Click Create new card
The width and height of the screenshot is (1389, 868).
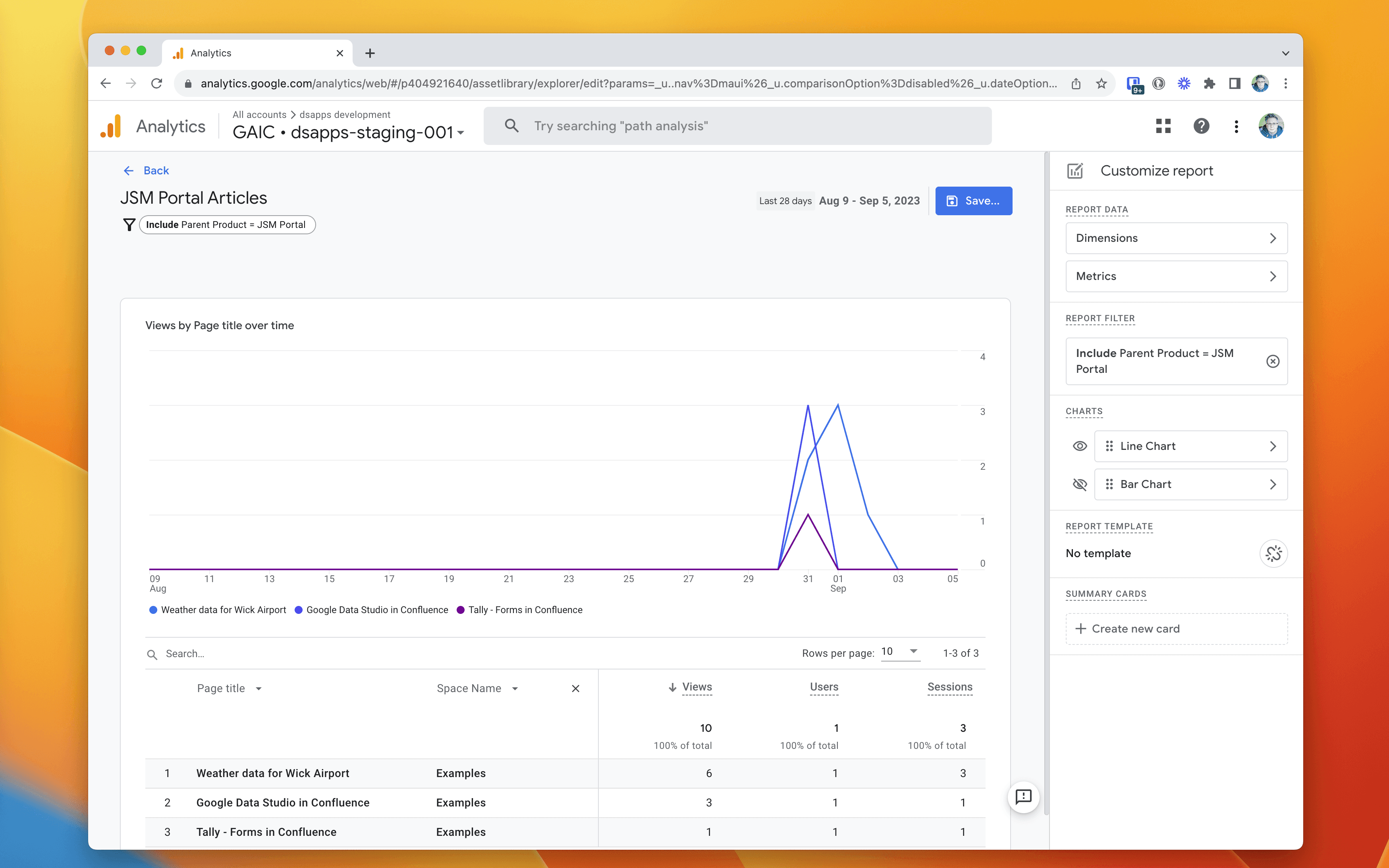(x=1176, y=629)
